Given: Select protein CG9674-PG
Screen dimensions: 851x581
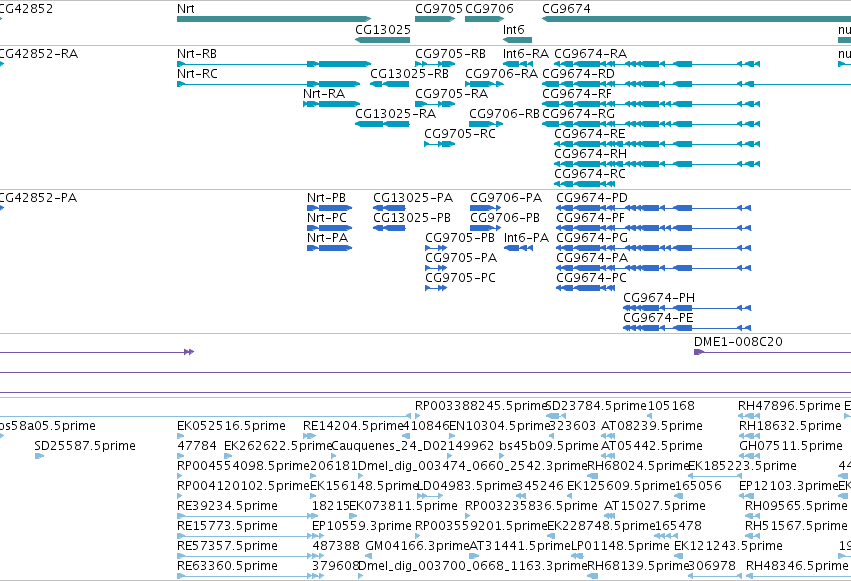Looking at the screenshot, I should click(x=592, y=238).
